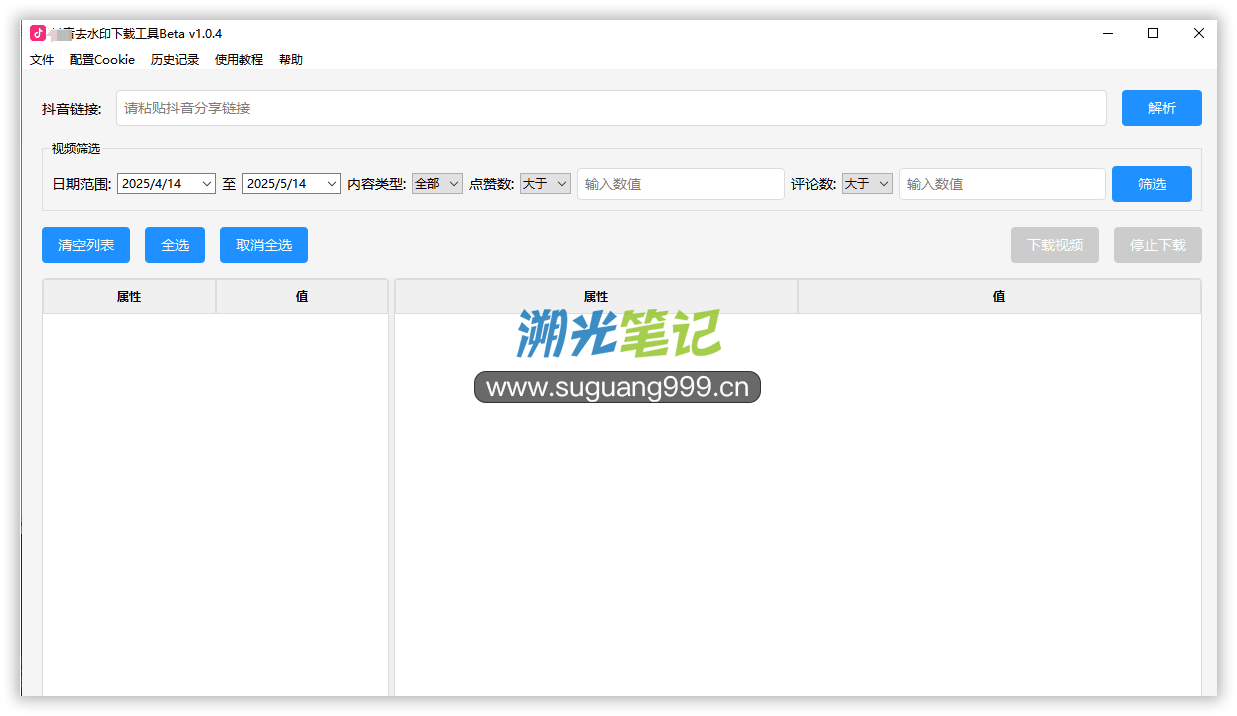
Task: Open the 文件 menu
Action: pyautogui.click(x=42, y=60)
